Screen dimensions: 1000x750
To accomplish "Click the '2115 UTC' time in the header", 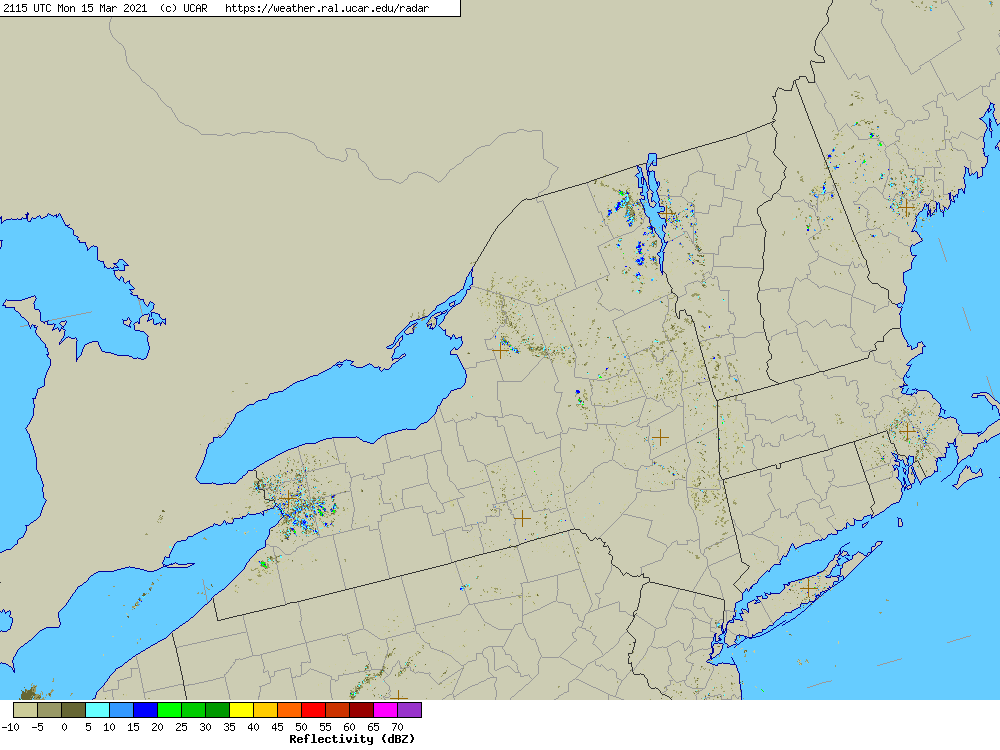I will (27, 8).
